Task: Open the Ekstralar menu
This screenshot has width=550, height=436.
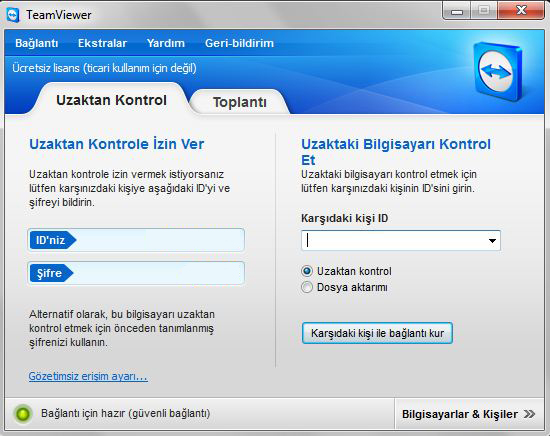Action: coord(102,43)
